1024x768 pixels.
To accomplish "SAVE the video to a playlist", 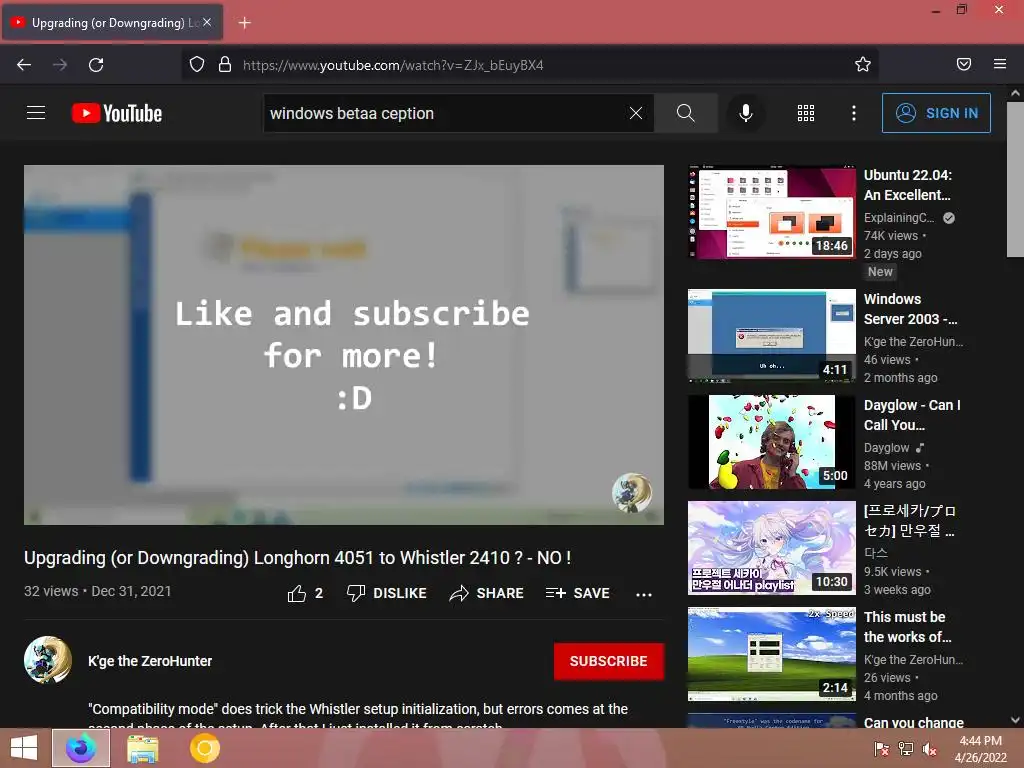I will click(x=577, y=593).
